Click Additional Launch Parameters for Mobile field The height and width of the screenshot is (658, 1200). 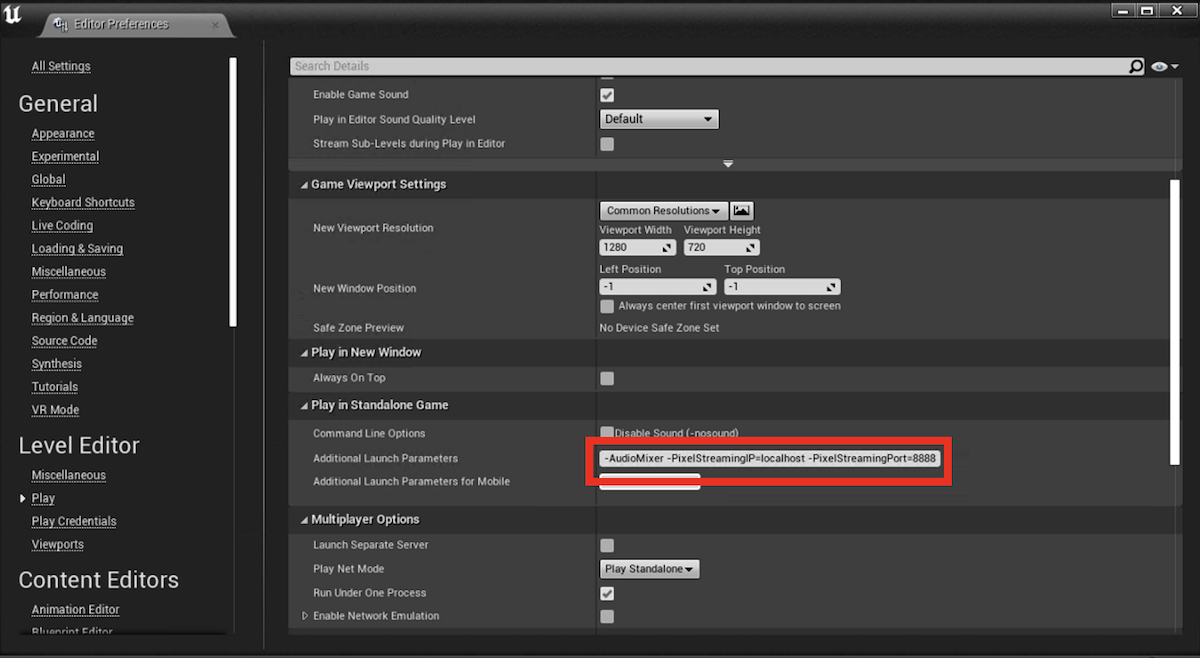coord(649,482)
